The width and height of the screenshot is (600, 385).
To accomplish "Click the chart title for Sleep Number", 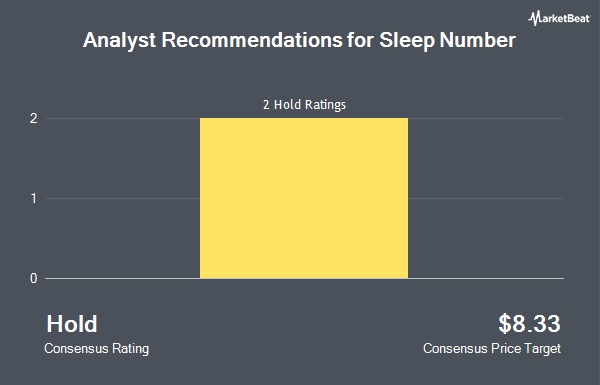I will (x=299, y=40).
